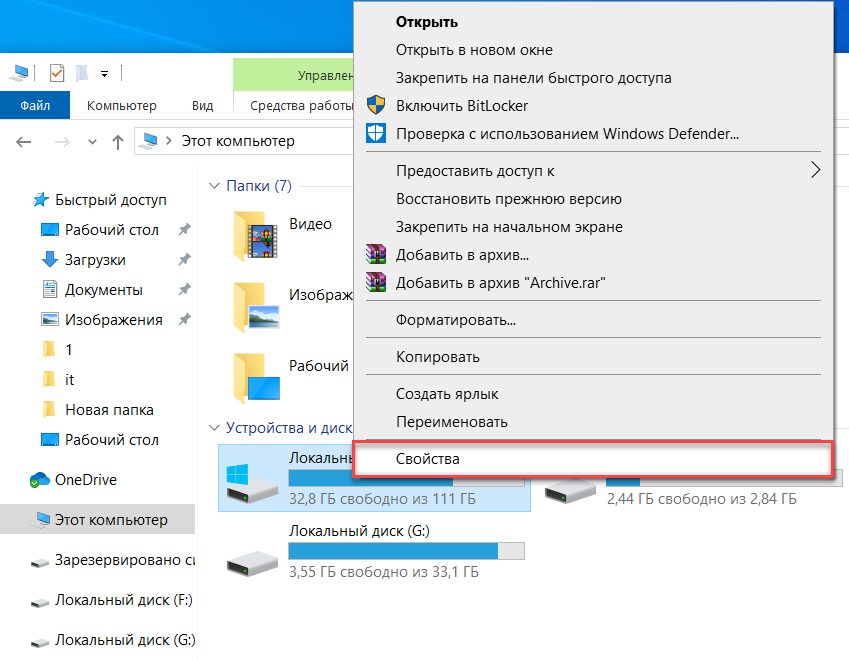
Task: Switch to the Компьютер ribbon tab
Action: [122, 106]
